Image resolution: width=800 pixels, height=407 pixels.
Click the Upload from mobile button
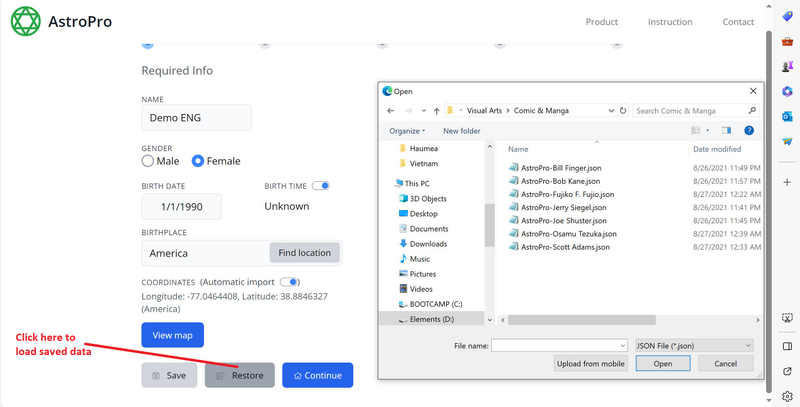tap(590, 364)
